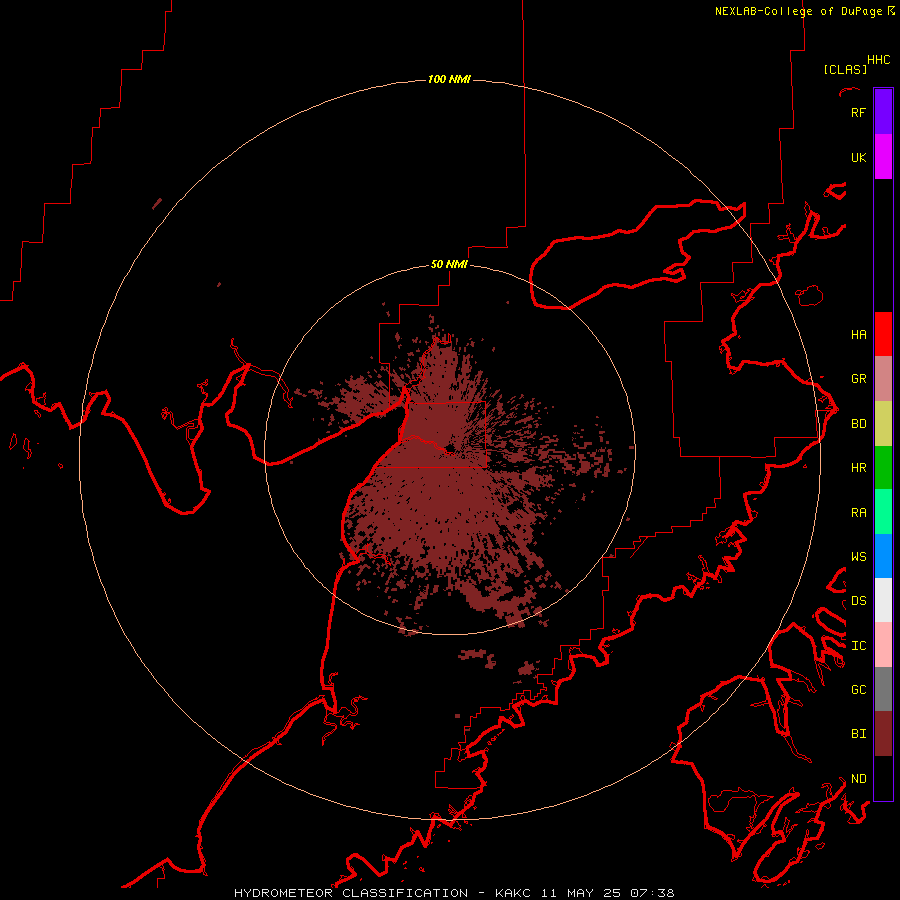Click the UK magenta legend swatch
Image resolution: width=900 pixels, height=900 pixels.
point(883,157)
